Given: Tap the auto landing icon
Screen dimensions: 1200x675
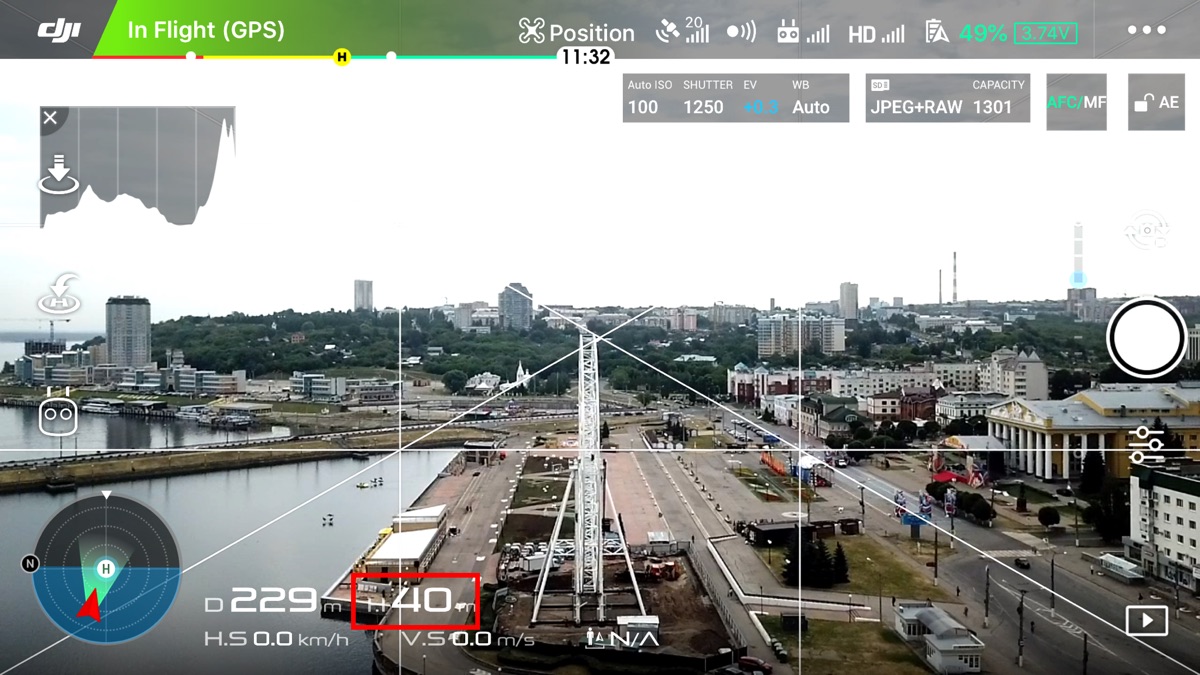Looking at the screenshot, I should pyautogui.click(x=59, y=174).
